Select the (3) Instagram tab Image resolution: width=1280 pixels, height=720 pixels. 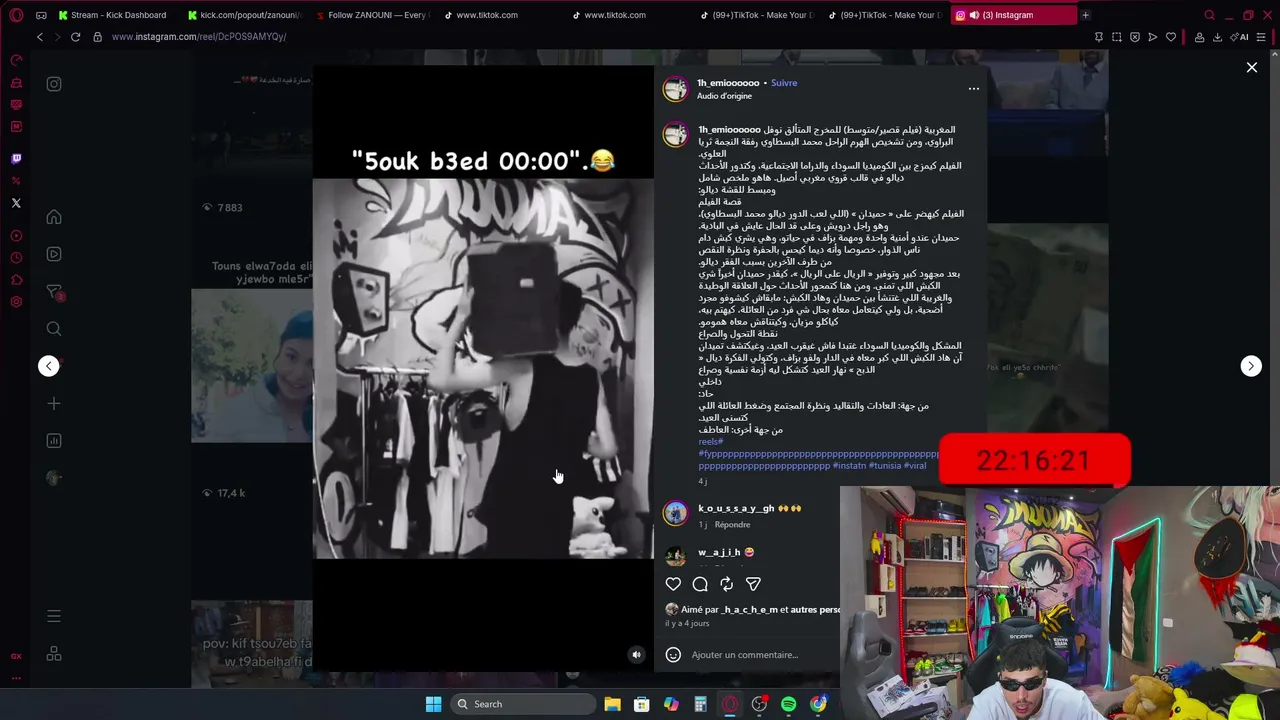click(1014, 15)
